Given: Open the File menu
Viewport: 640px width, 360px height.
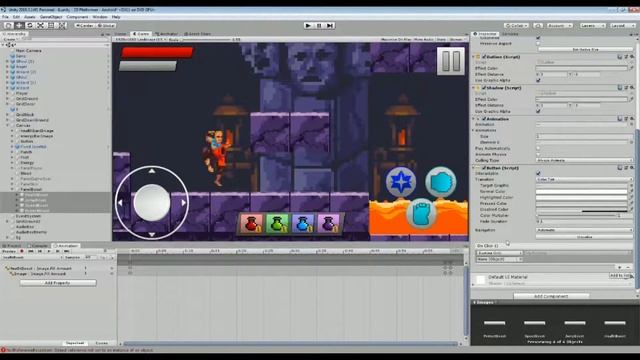Looking at the screenshot, I should [5, 17].
